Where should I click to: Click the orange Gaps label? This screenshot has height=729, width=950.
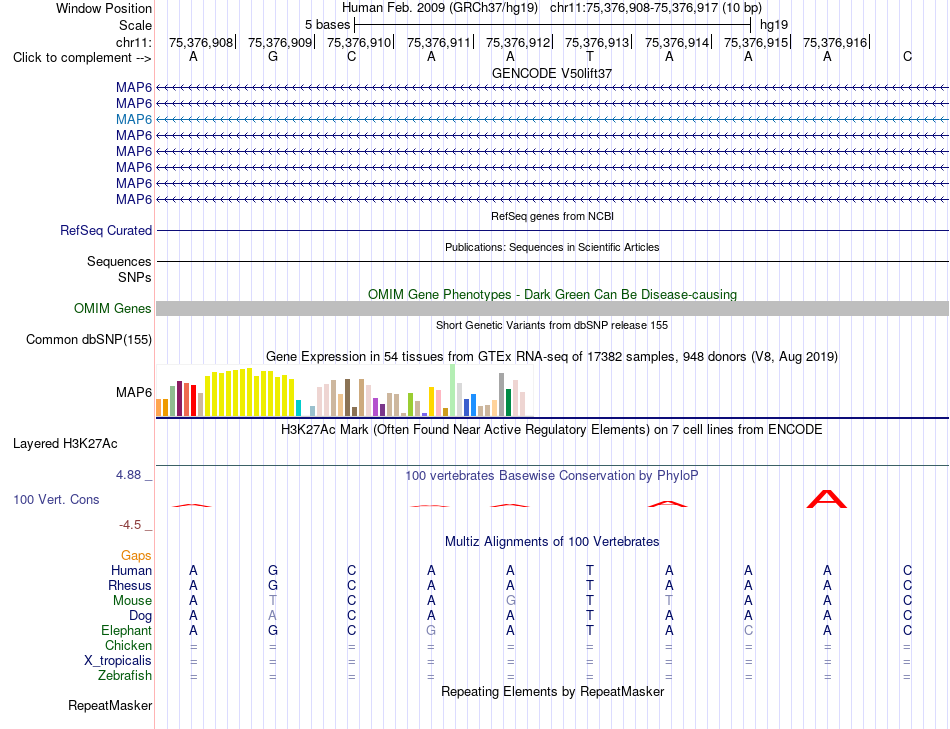click(x=136, y=556)
